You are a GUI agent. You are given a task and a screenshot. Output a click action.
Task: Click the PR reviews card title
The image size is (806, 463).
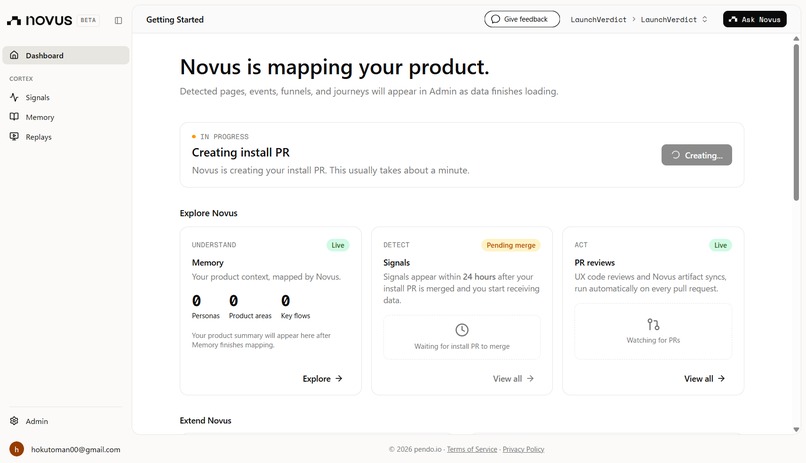[x=594, y=263]
